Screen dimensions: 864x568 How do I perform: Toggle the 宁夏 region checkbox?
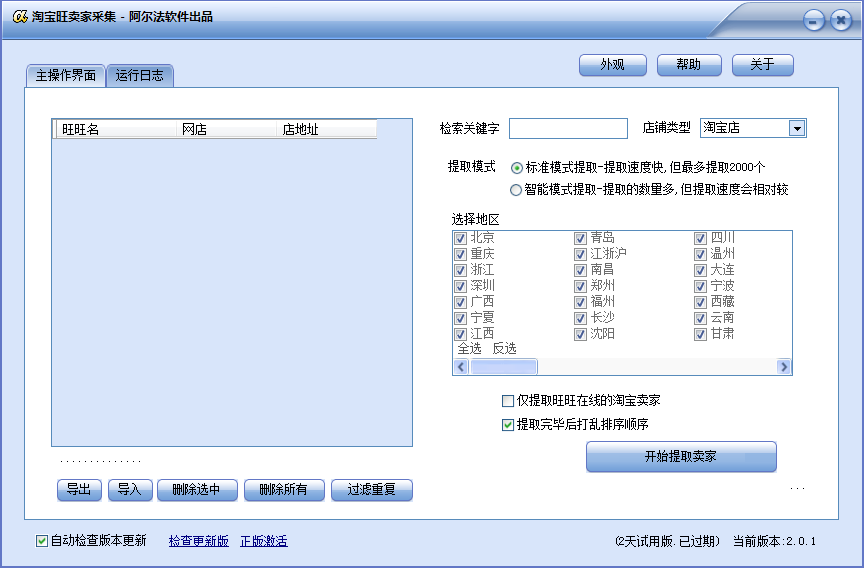(x=461, y=318)
